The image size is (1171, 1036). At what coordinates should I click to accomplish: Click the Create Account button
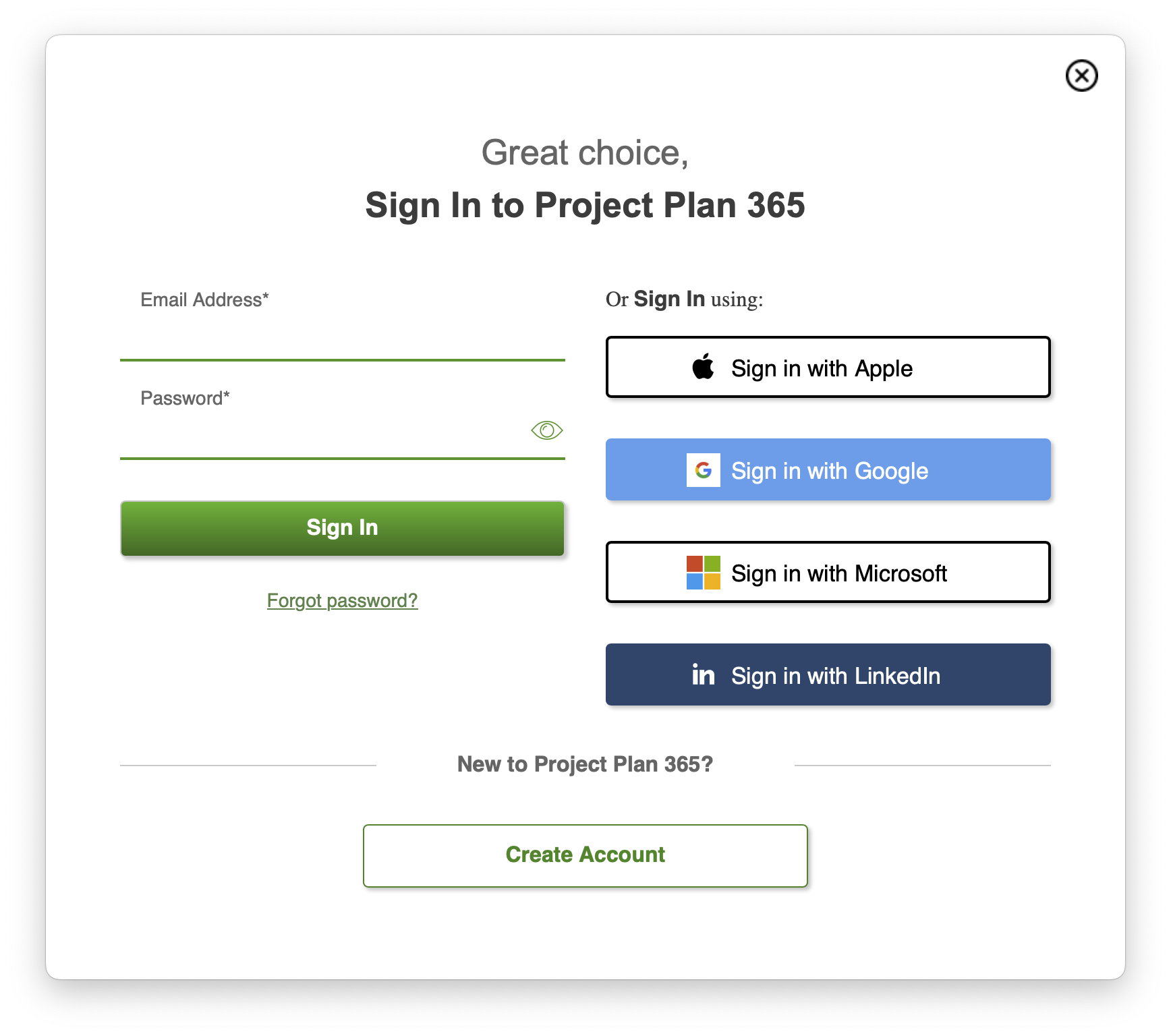(585, 855)
